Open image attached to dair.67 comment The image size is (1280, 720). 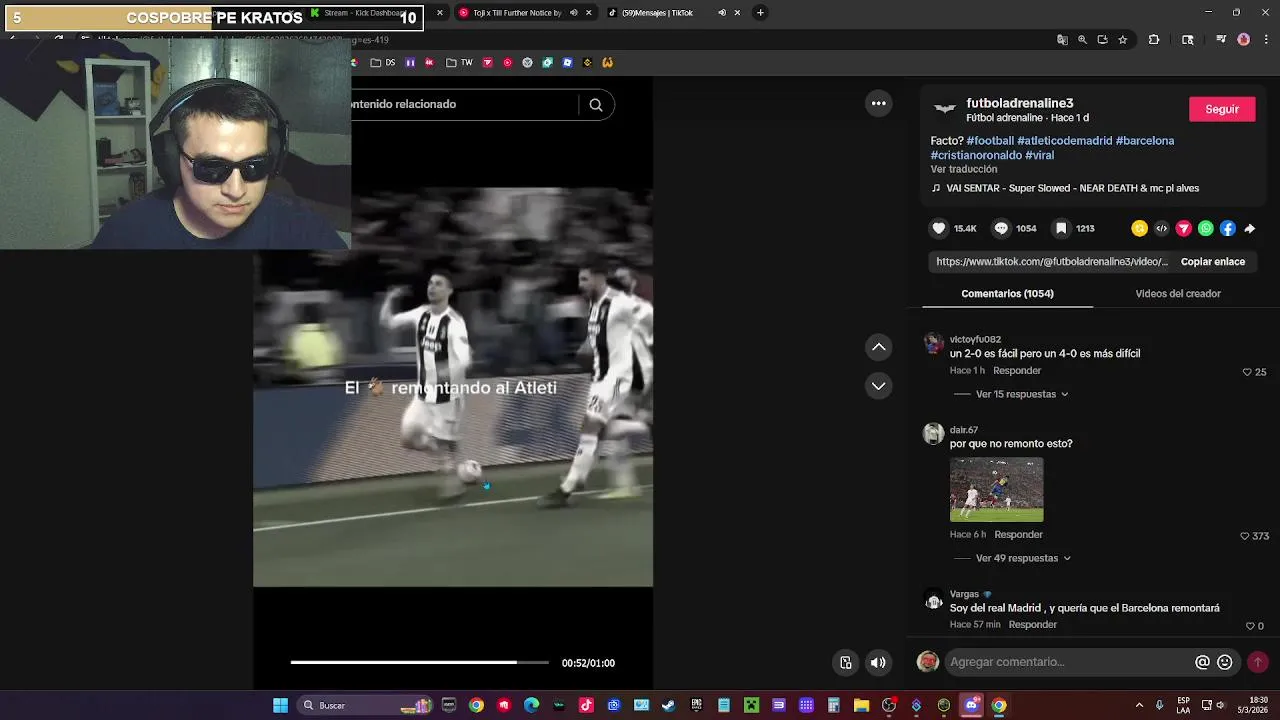point(996,490)
